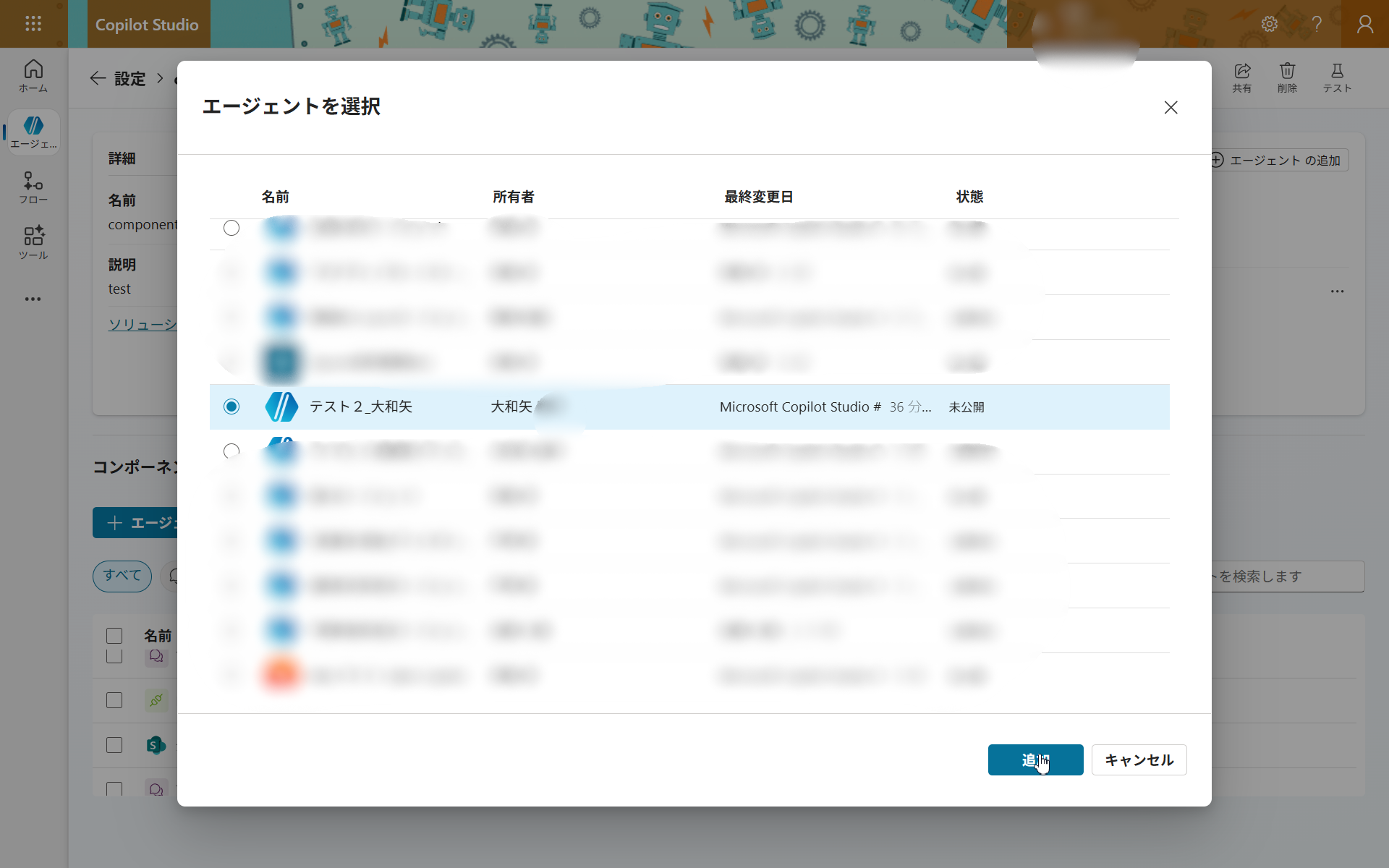Click the blue ＋ エージェント button
This screenshot has height=868, width=1389.
pos(136,522)
